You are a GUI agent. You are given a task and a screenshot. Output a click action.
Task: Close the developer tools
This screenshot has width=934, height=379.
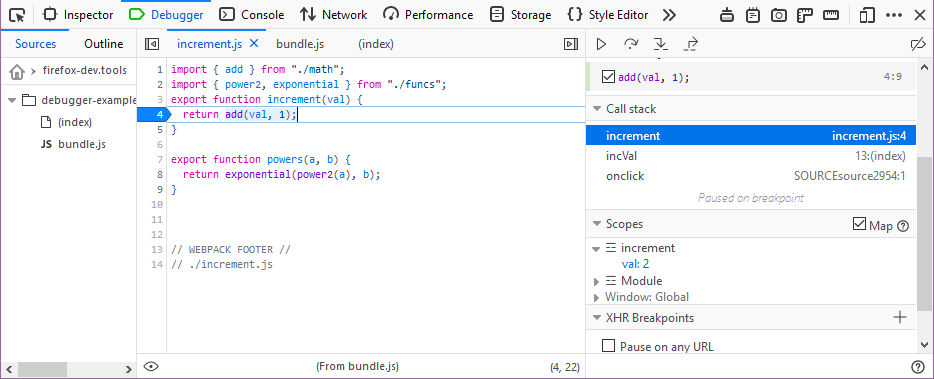click(920, 15)
